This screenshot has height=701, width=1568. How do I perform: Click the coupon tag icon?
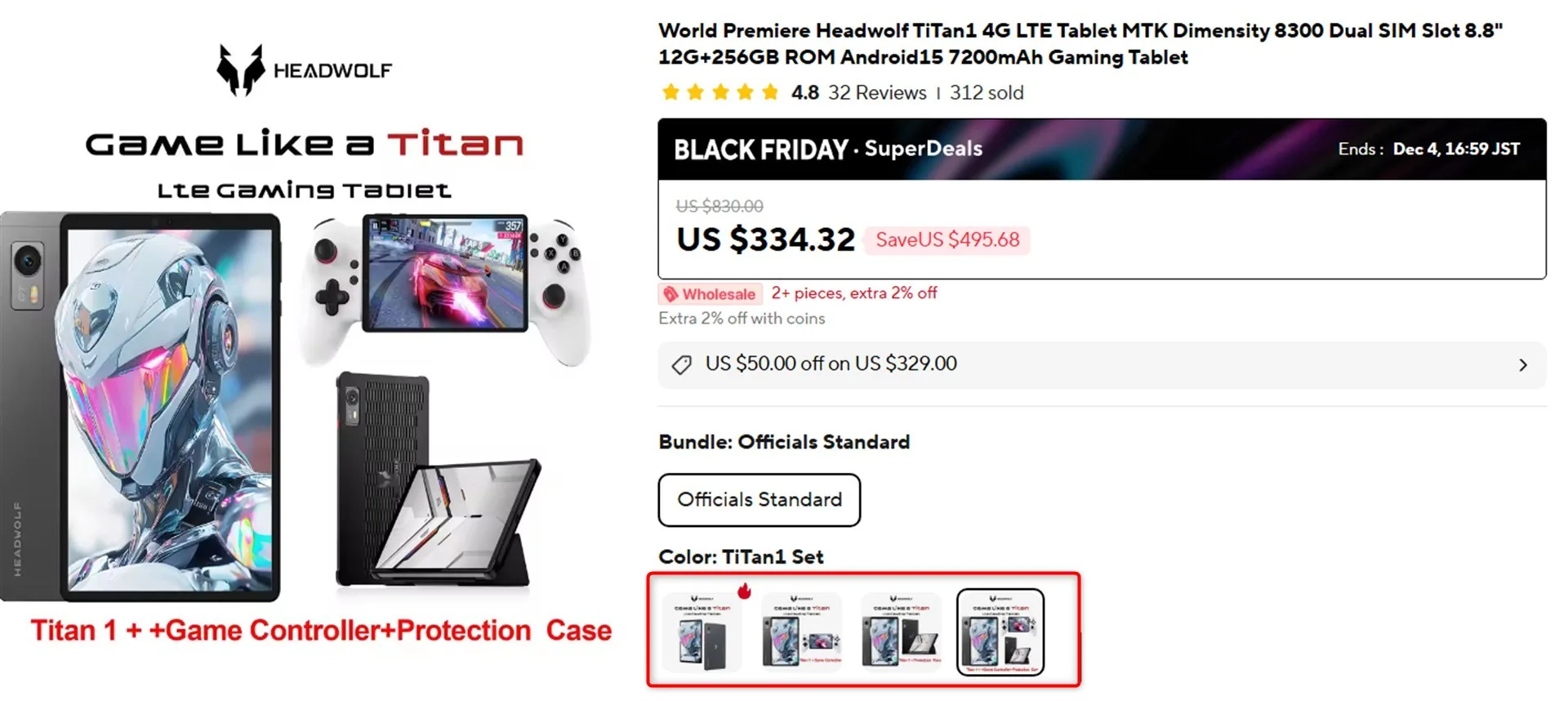point(681,364)
